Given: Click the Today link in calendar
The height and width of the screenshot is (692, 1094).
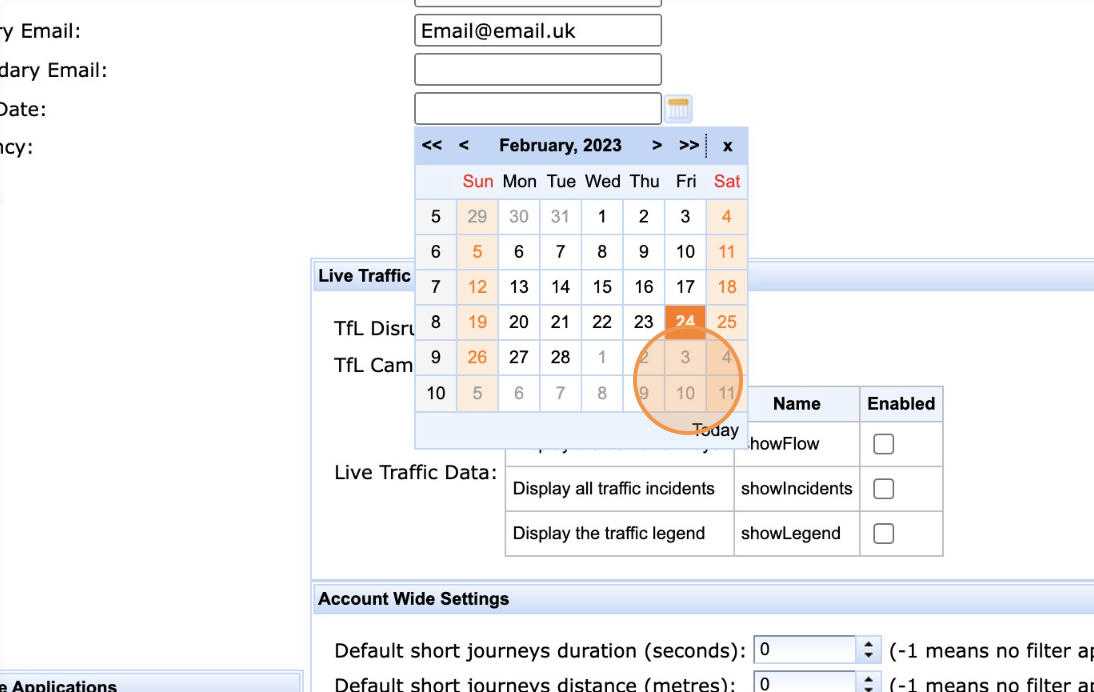Looking at the screenshot, I should tap(715, 430).
